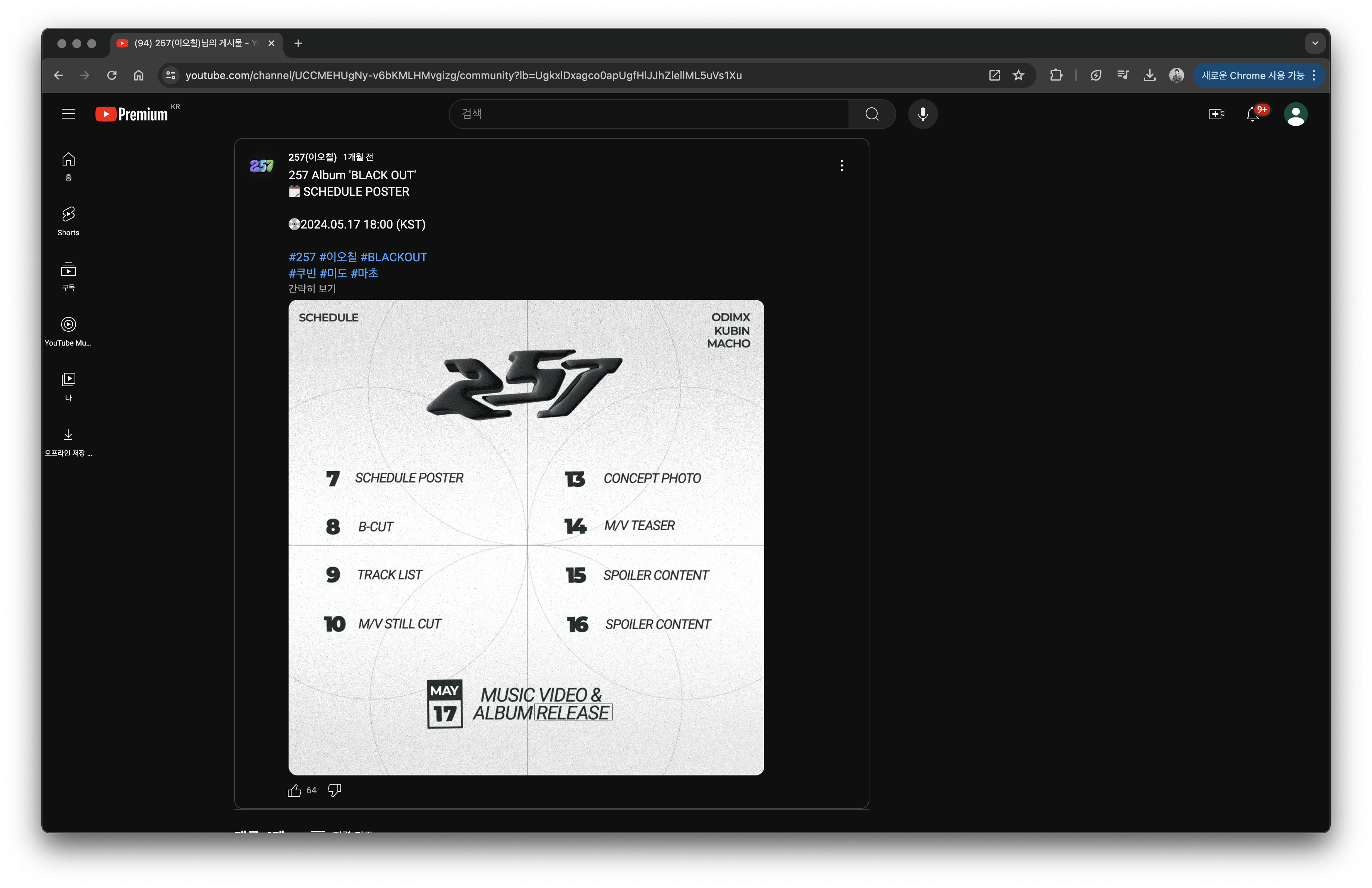Open the notifications bell

(x=1252, y=114)
